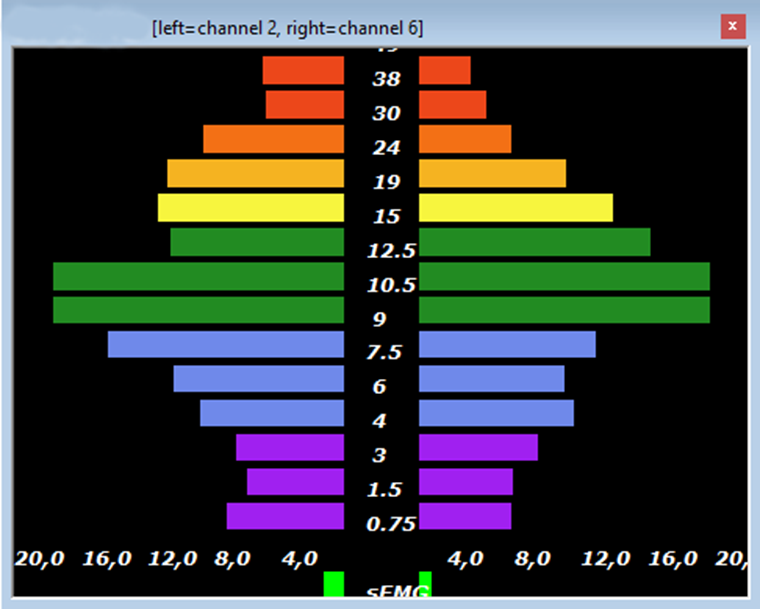Click the amber bar on the left side
This screenshot has width=760, height=609.
click(x=255, y=174)
